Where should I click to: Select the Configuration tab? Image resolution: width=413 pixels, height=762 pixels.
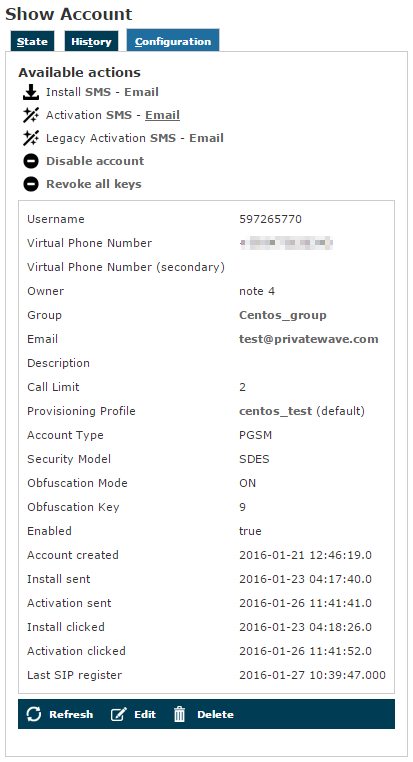tap(173, 40)
